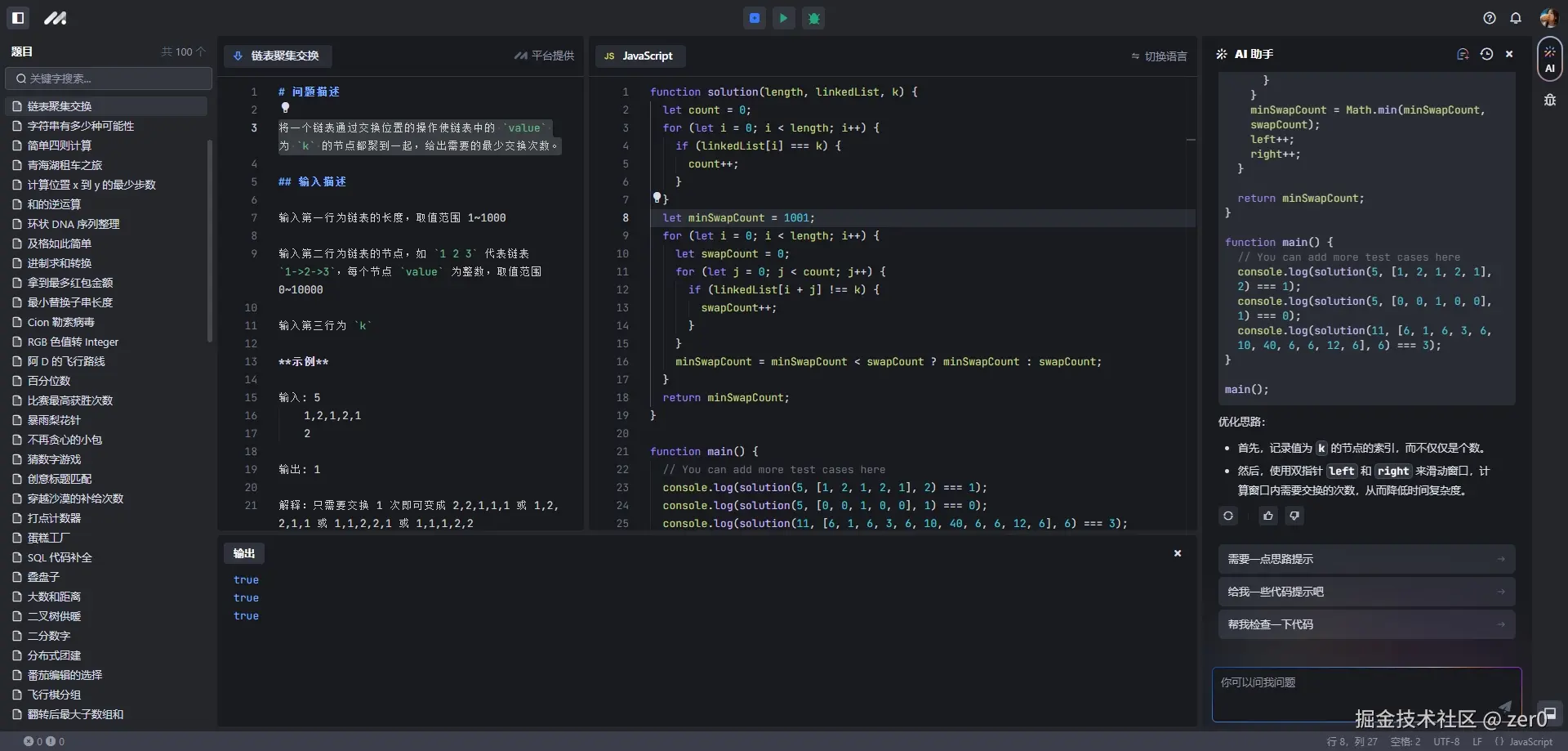Start a new AI chat conversation
1568x751 pixels.
pyautogui.click(x=1463, y=54)
